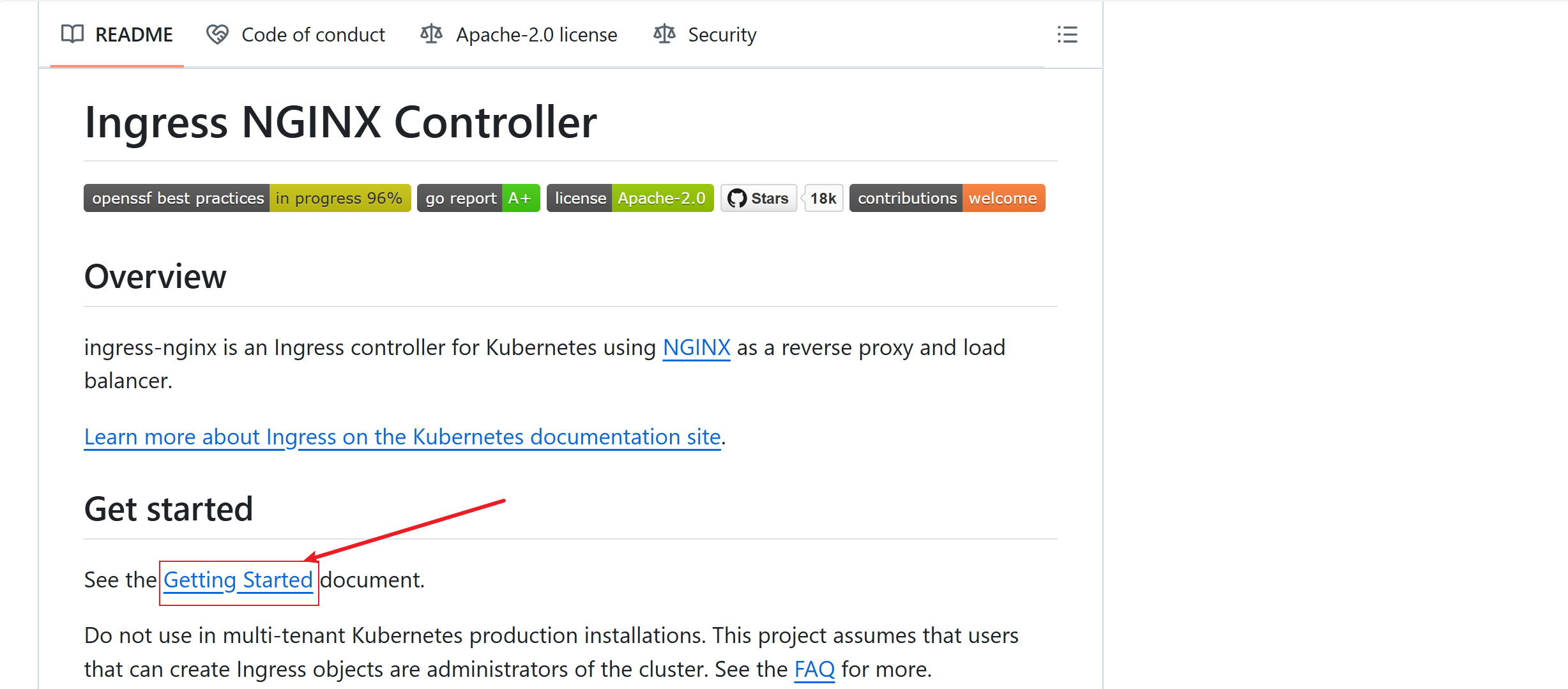
Task: Open the FAQ link
Action: click(814, 670)
